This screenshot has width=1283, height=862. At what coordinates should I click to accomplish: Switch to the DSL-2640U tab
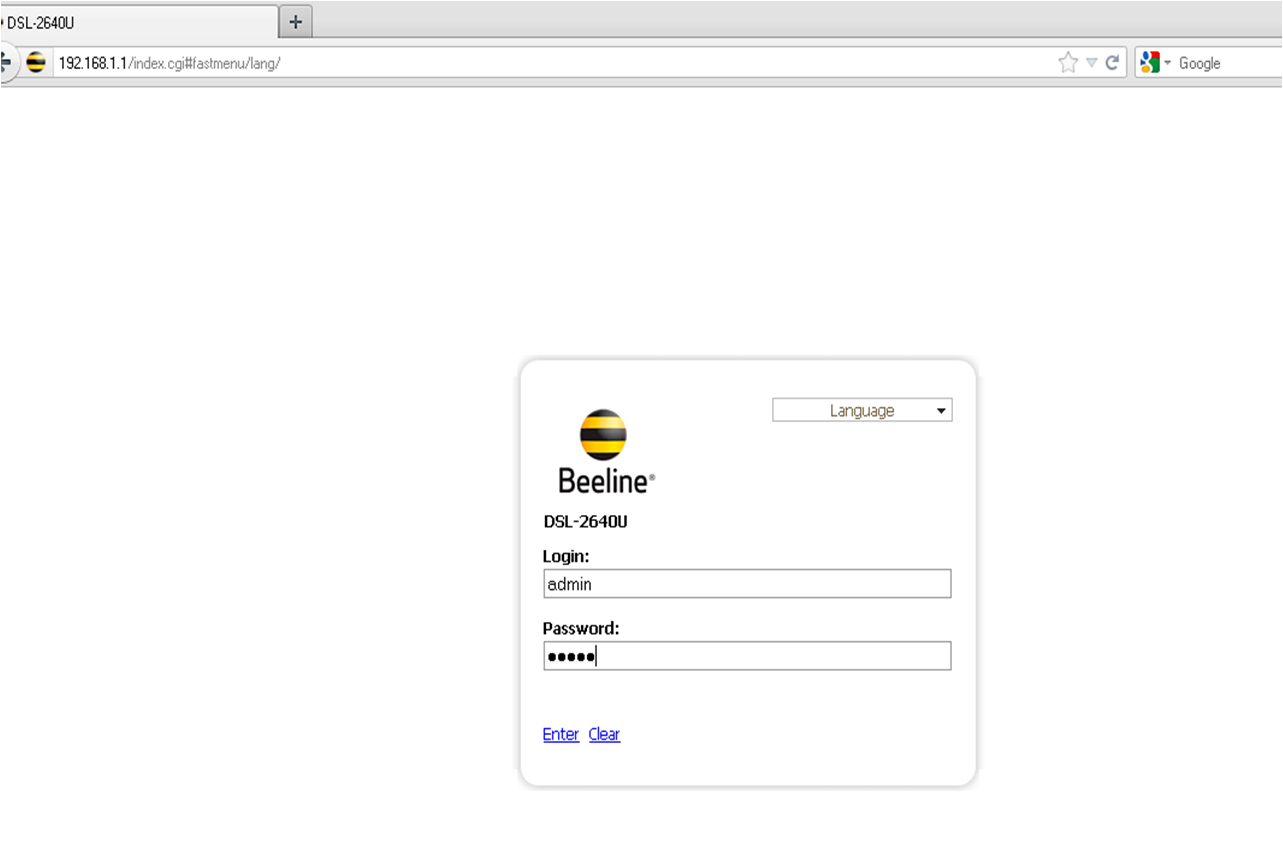(x=140, y=22)
